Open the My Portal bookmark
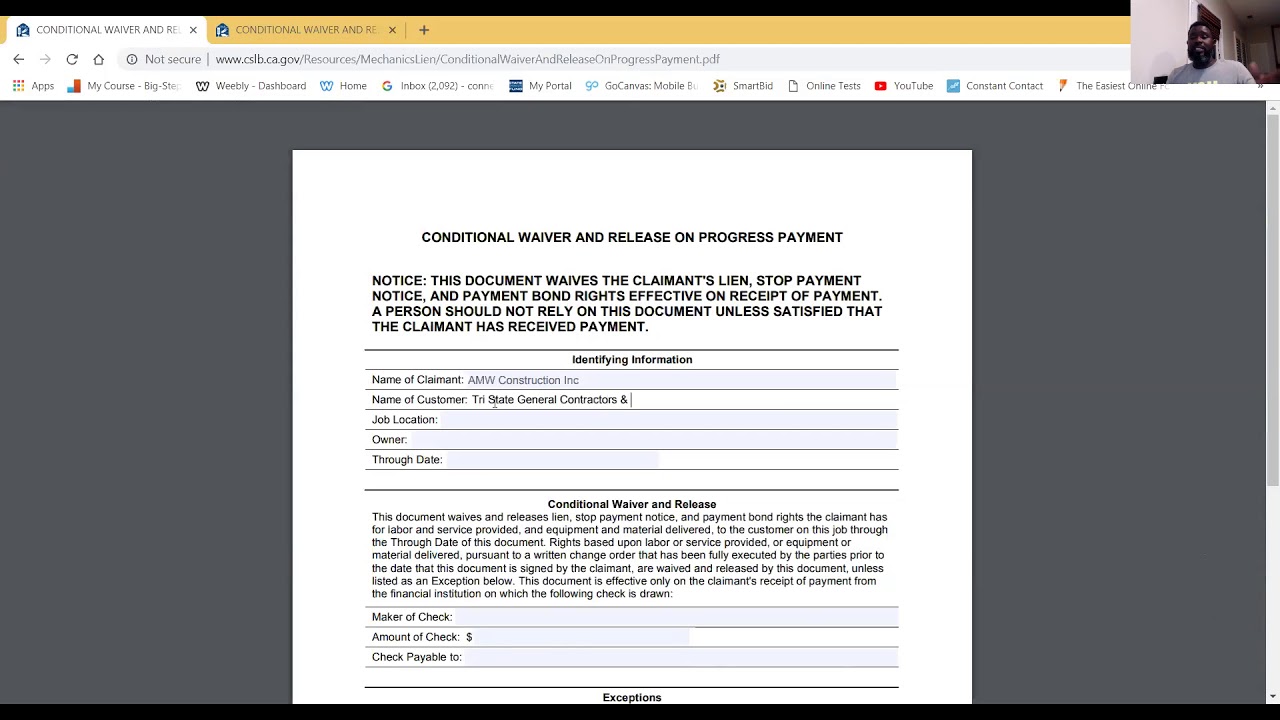 [540, 86]
